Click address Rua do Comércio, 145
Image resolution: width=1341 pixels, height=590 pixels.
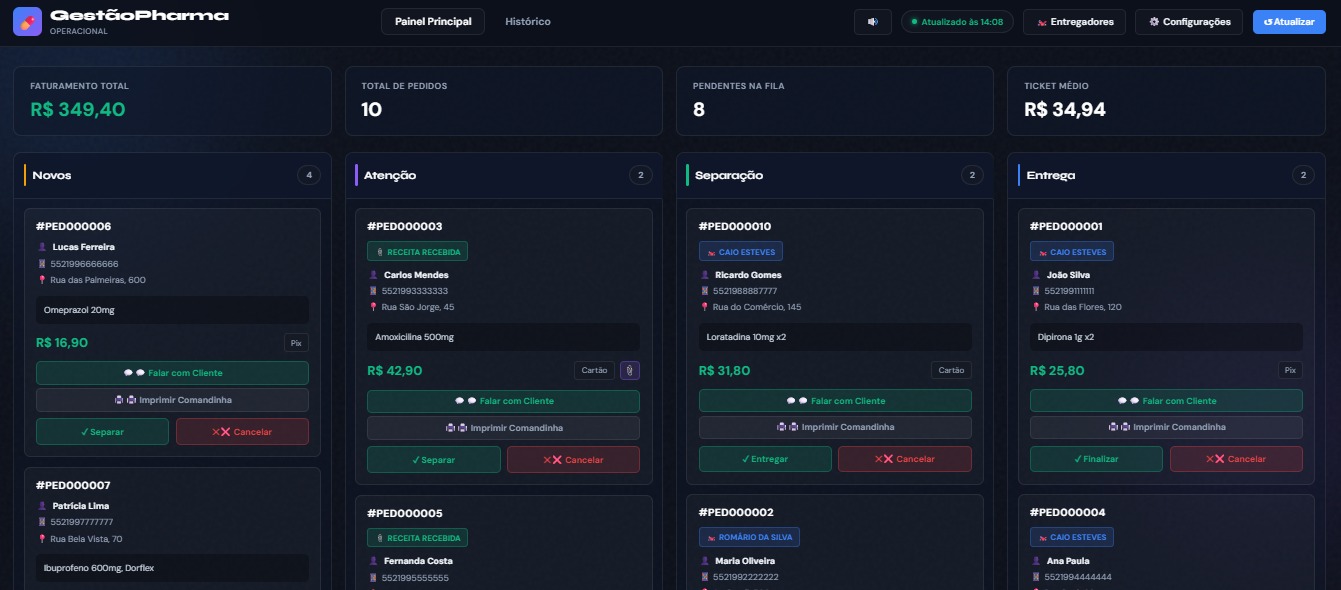click(x=758, y=307)
